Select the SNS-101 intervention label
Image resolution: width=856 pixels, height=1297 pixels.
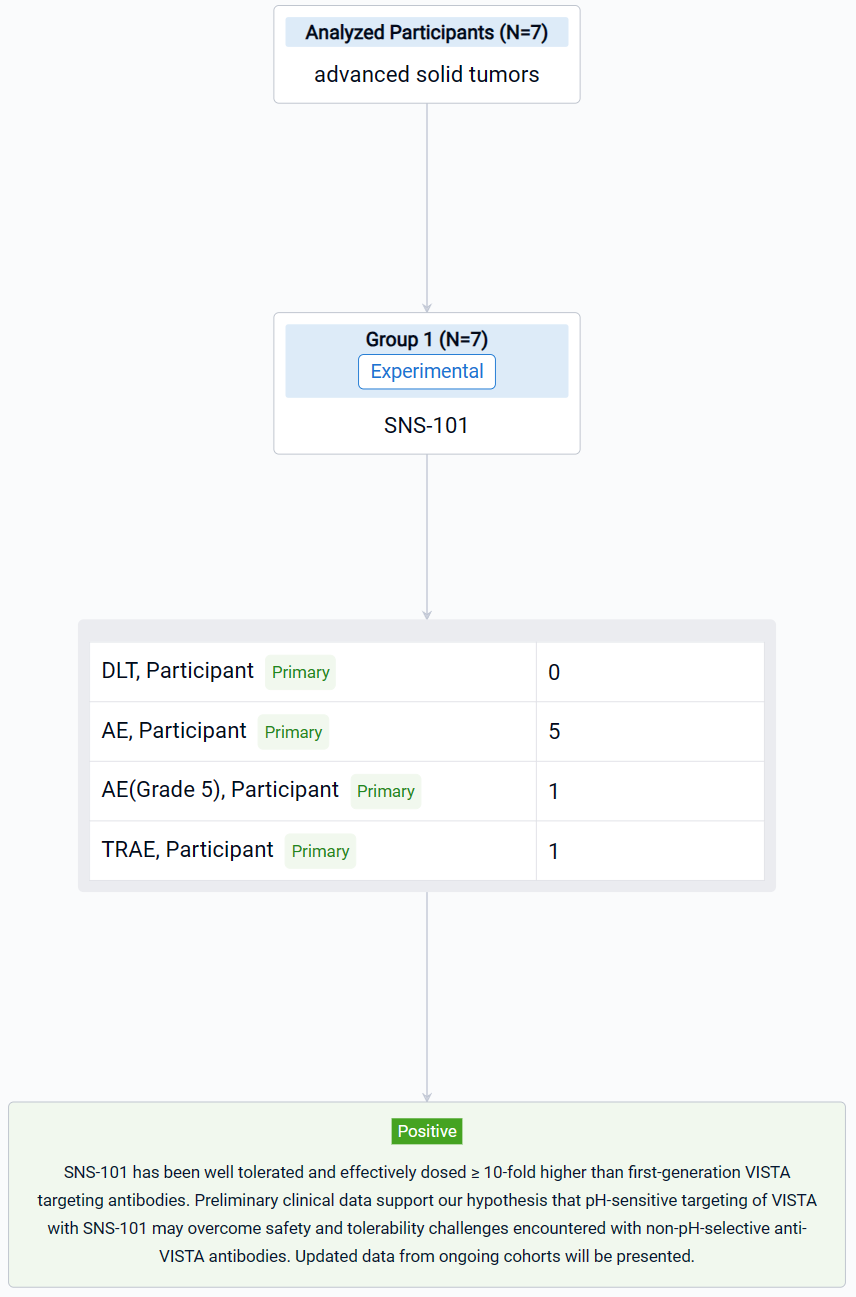coord(427,426)
